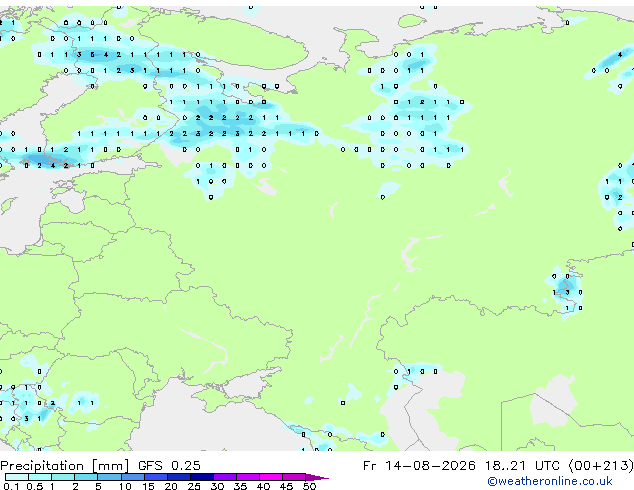
Task: Pick the legend swatch between 0.1 and 0.5
Action: pos(17,477)
